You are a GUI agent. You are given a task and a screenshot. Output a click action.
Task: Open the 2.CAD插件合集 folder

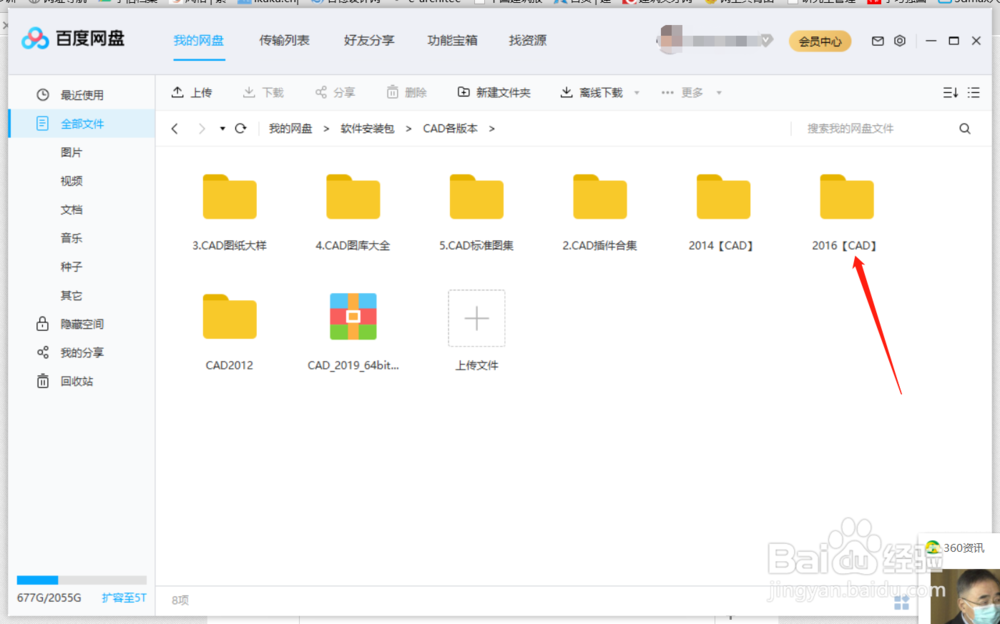pos(599,197)
